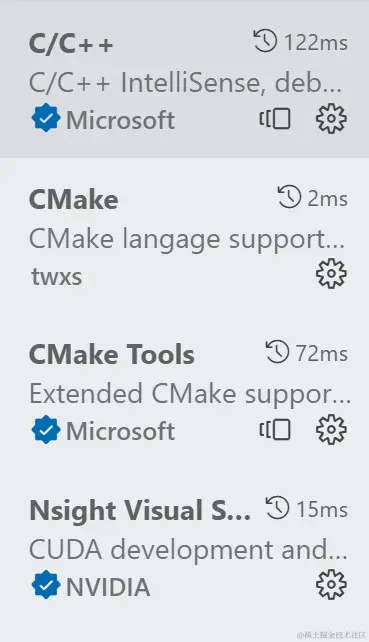Click verified badge next to NVIDIA
The height and width of the screenshot is (642, 369).
pos(46,585)
